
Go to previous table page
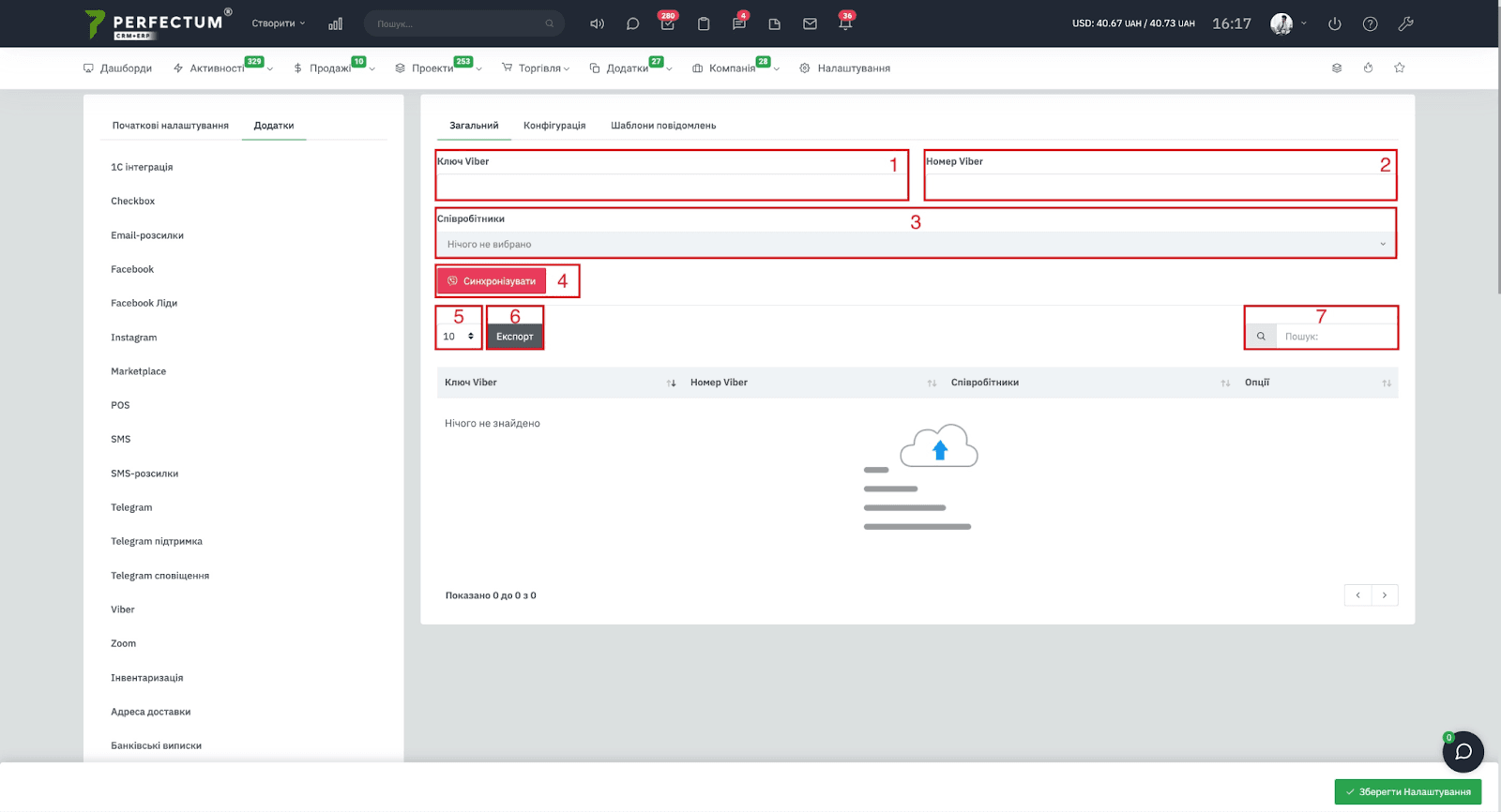click(x=1357, y=595)
